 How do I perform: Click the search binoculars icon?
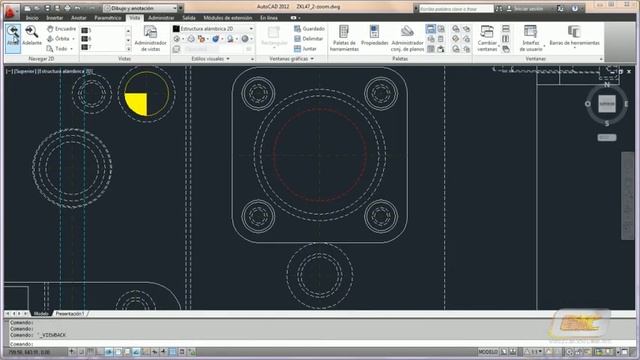pyautogui.click(x=499, y=9)
